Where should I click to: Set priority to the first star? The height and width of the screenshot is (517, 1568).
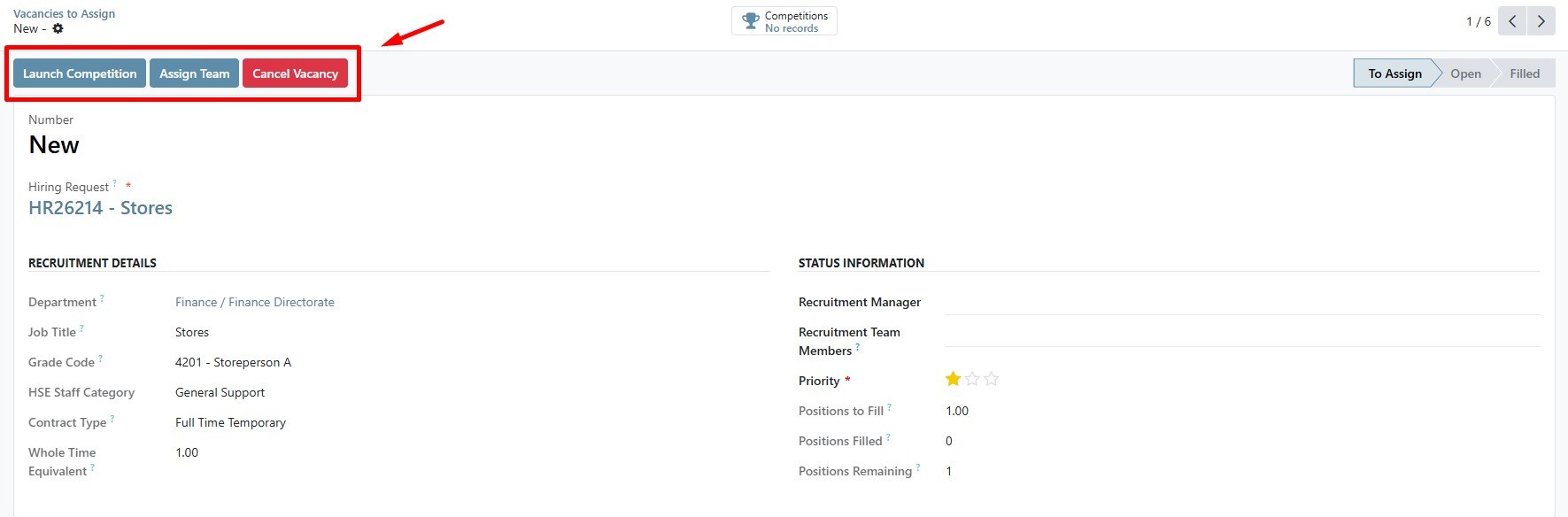953,379
